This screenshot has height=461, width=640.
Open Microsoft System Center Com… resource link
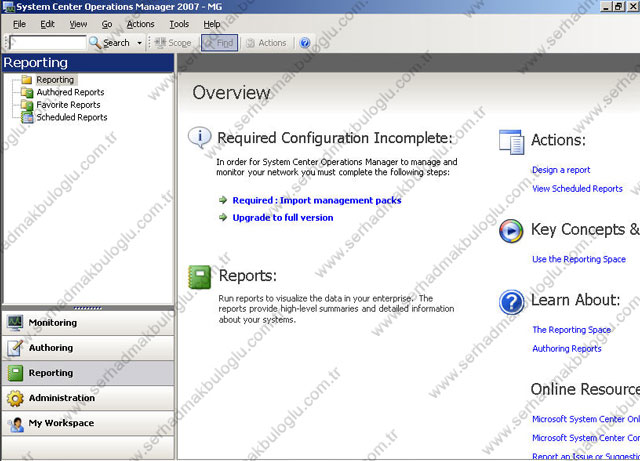pyautogui.click(x=586, y=438)
